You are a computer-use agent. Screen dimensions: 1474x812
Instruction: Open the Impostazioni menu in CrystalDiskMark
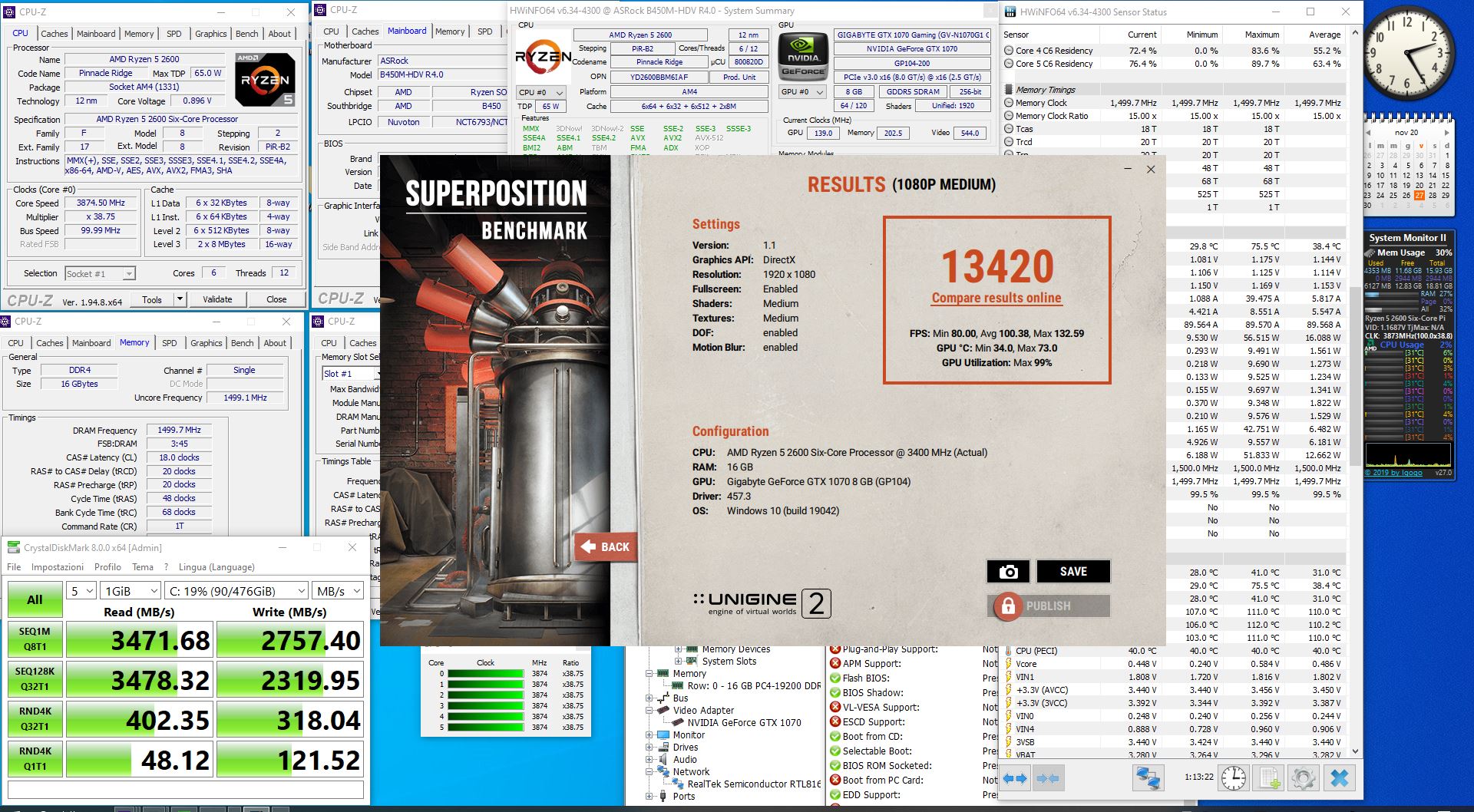pos(58,567)
